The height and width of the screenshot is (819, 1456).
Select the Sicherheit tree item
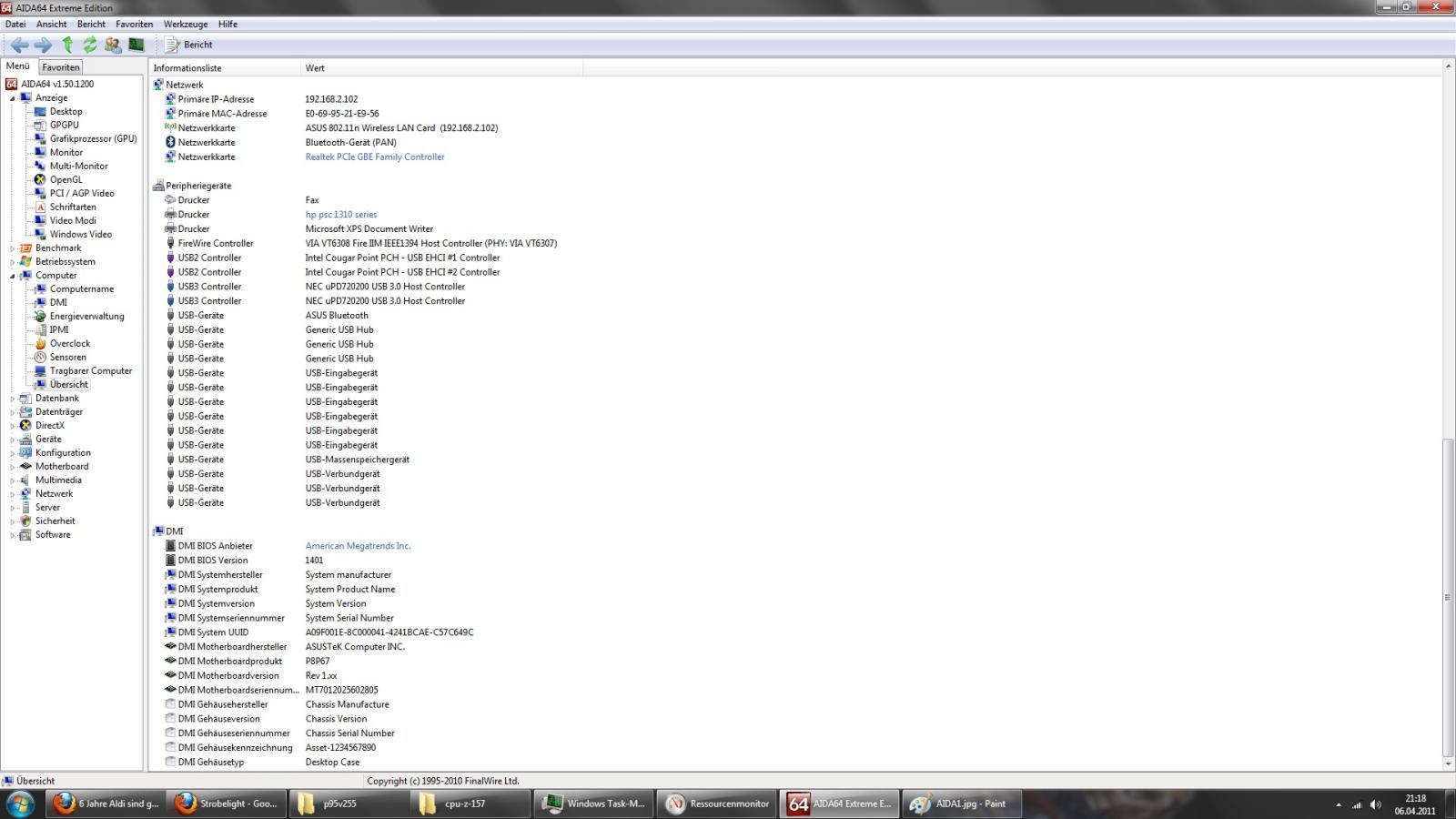click(x=56, y=521)
